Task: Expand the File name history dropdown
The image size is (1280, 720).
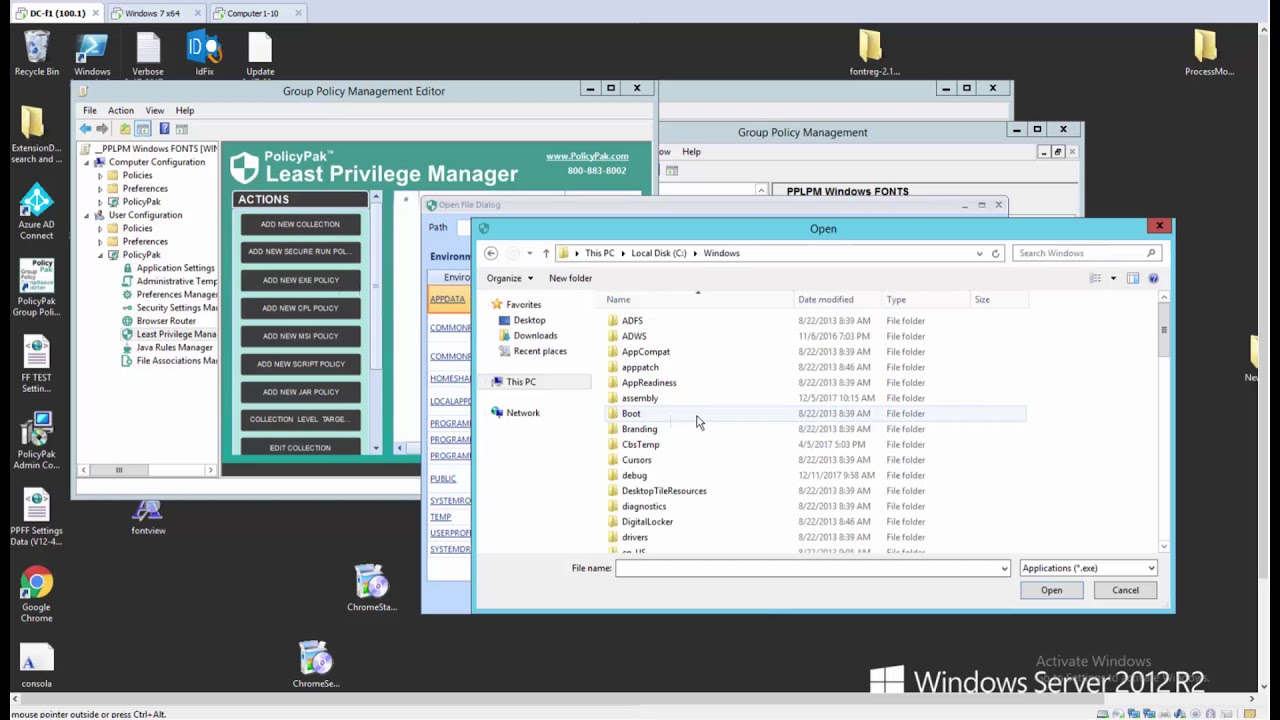Action: tap(1004, 568)
